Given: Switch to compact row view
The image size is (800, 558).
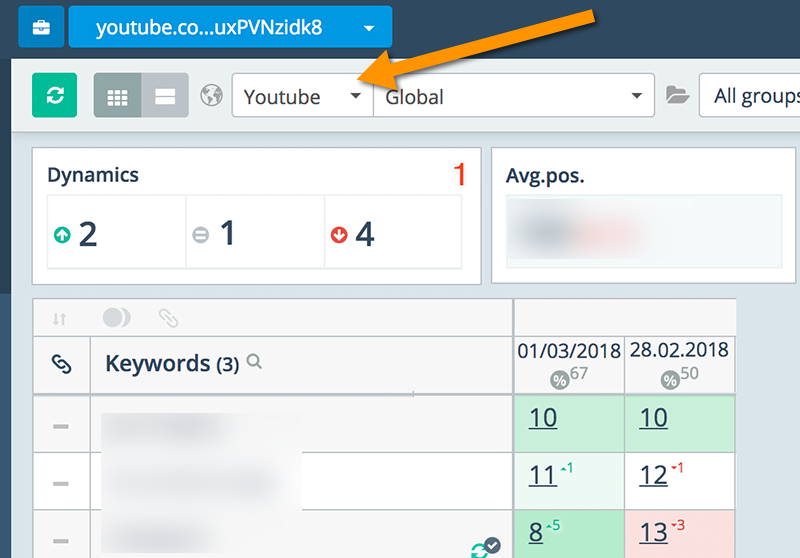Looking at the screenshot, I should tap(165, 96).
